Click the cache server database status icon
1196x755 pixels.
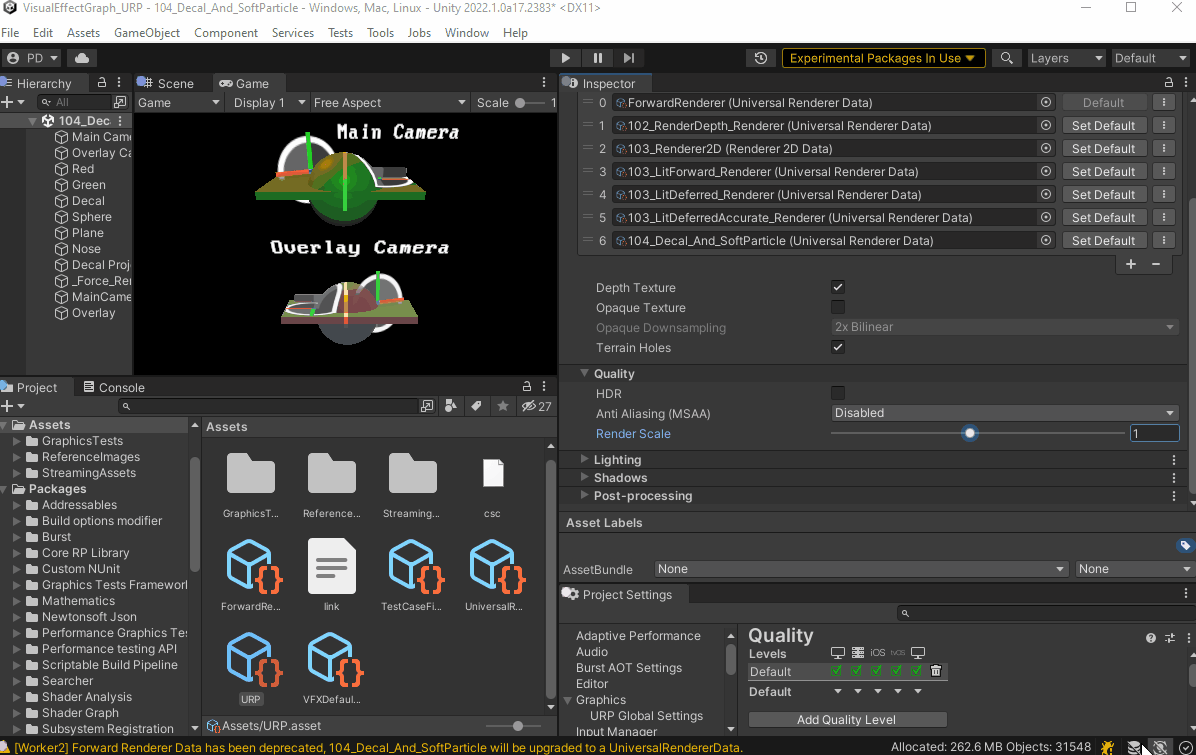coord(1134,747)
